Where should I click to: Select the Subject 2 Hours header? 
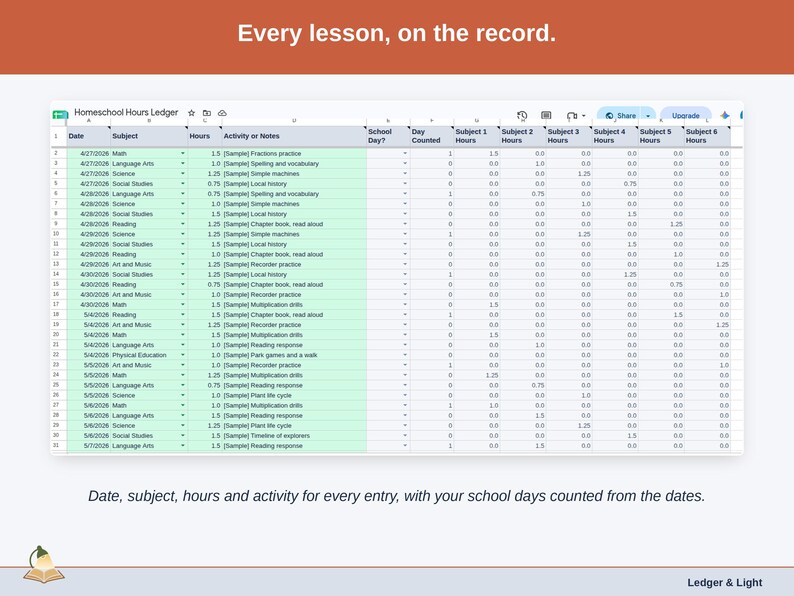click(x=523, y=136)
